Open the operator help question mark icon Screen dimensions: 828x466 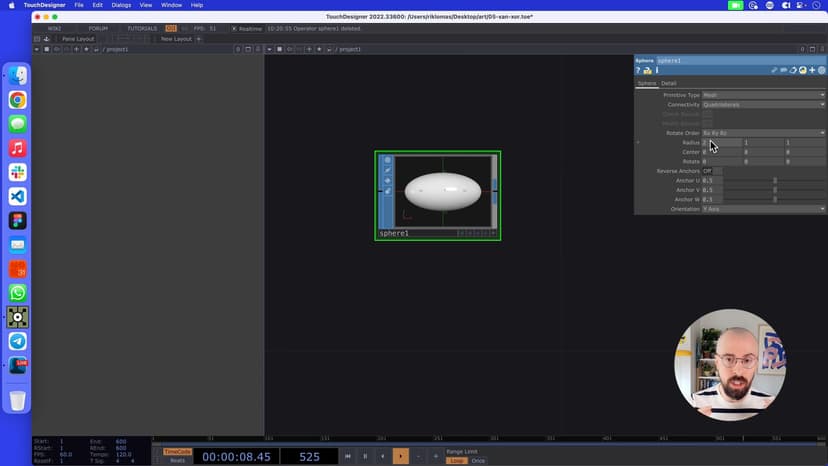pyautogui.click(x=638, y=70)
